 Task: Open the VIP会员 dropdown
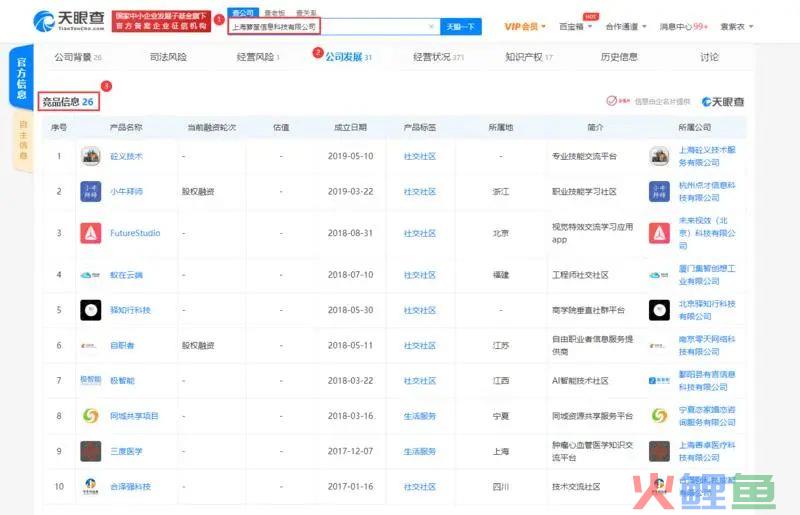coord(525,27)
